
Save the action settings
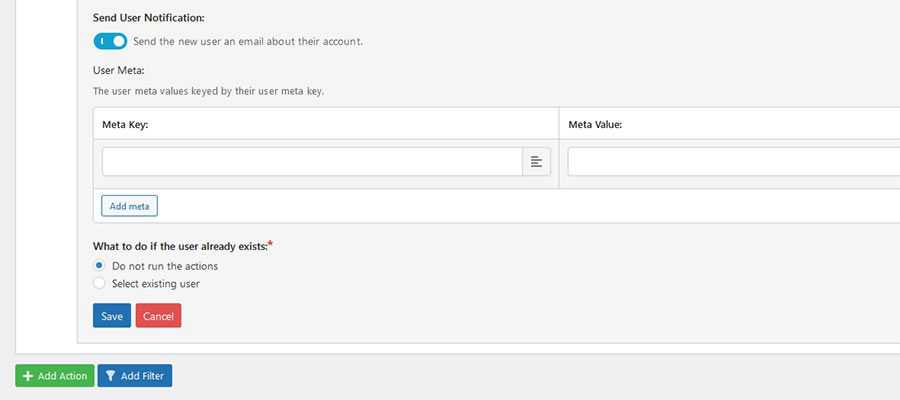[x=112, y=316]
